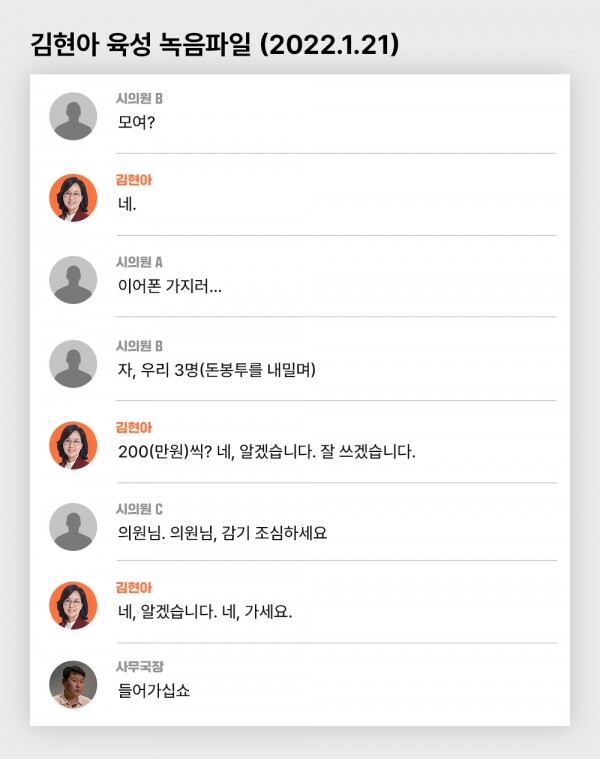Click the '김현아 육성 녹음파일 (2022.1.21)' title

coord(215,44)
